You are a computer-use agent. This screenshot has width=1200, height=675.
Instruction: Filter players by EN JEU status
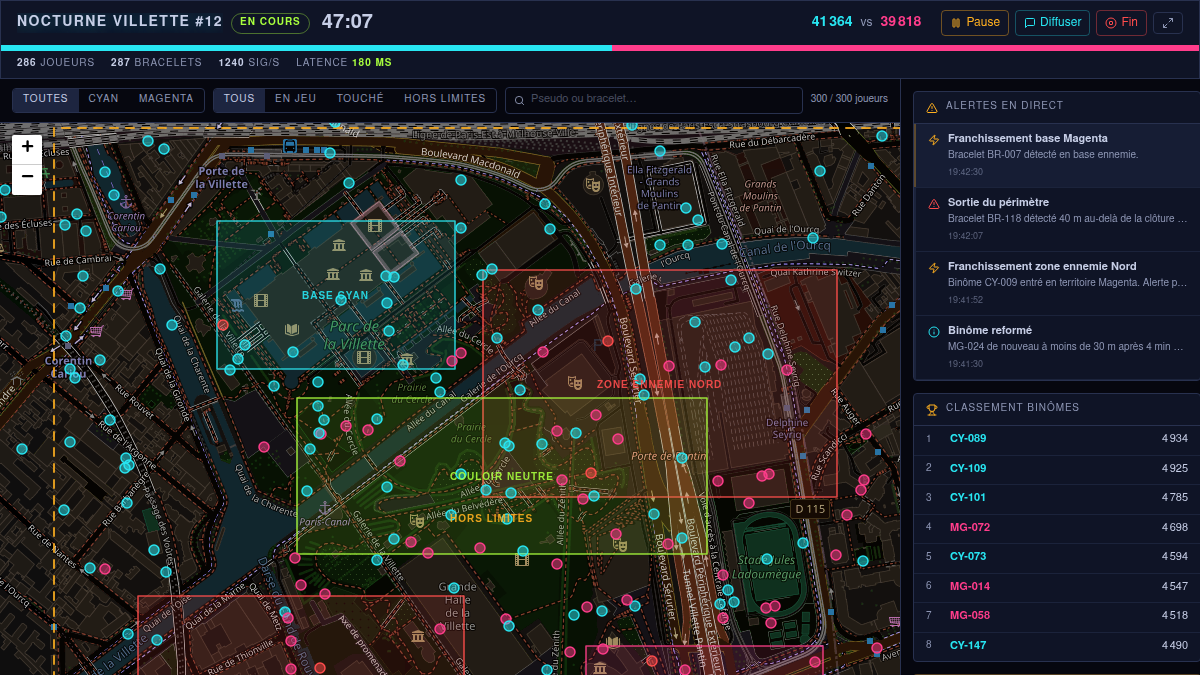click(296, 99)
